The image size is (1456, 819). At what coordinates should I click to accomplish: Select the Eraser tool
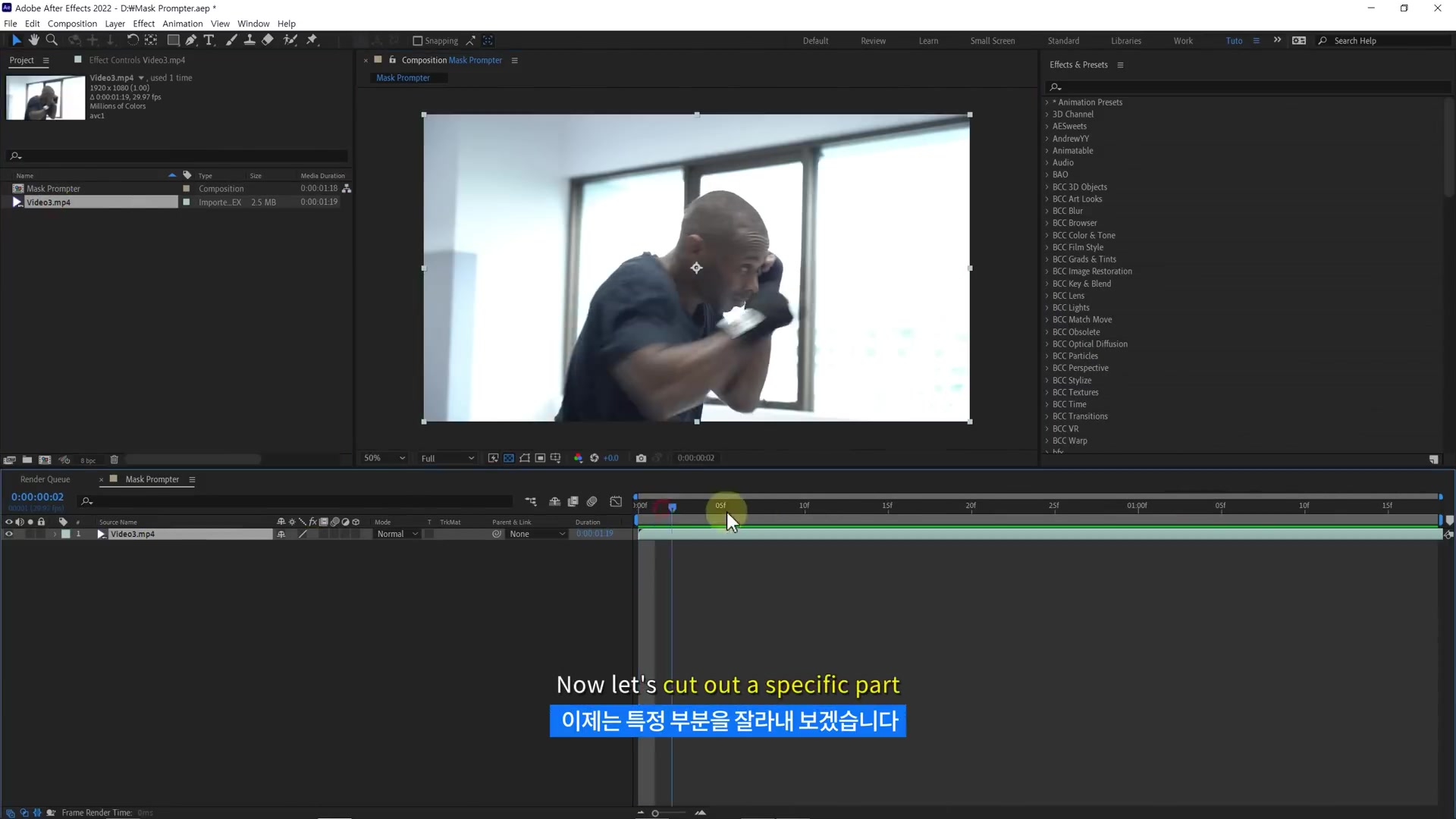pyautogui.click(x=268, y=40)
